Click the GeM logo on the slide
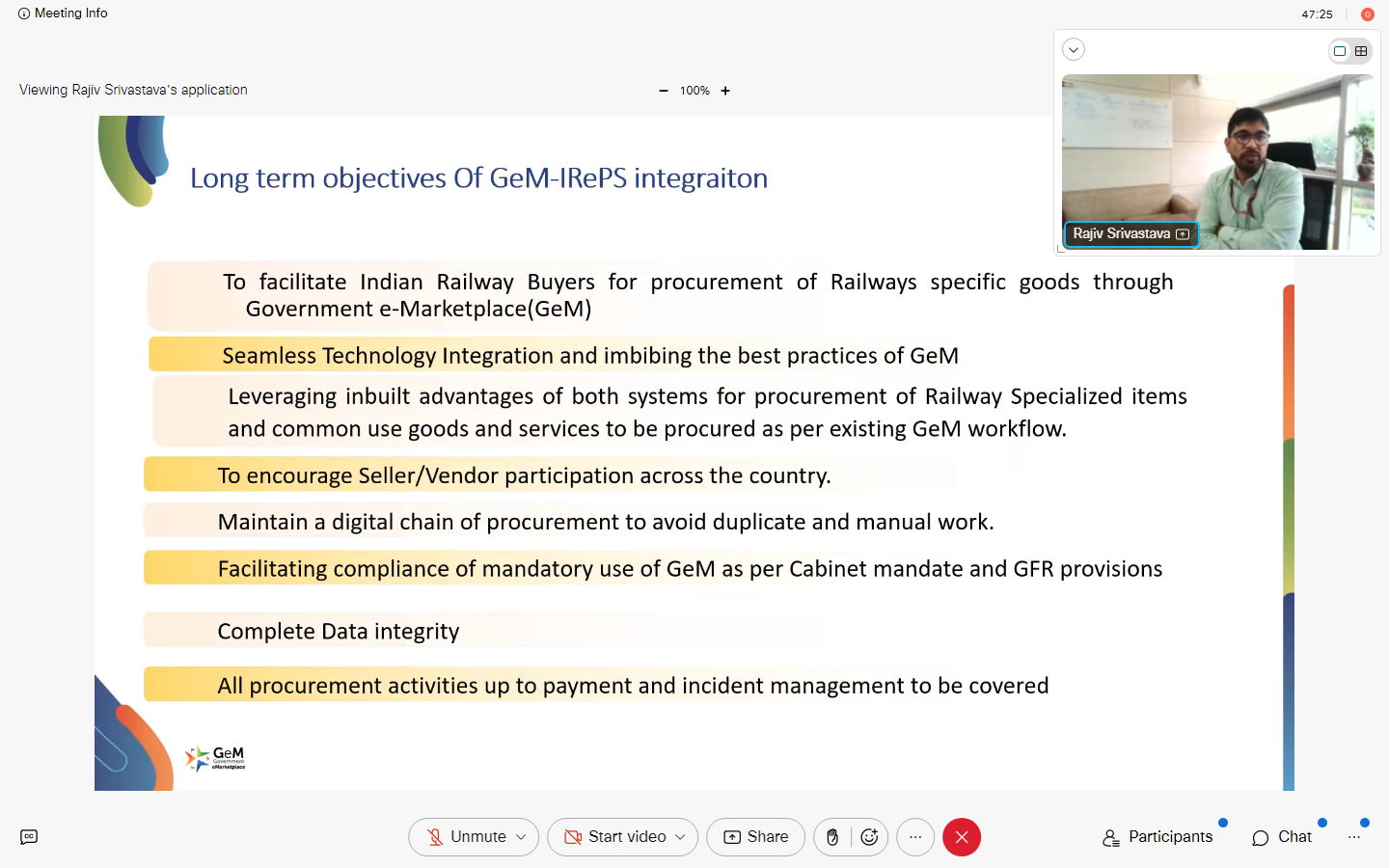This screenshot has height=868, width=1389. [215, 758]
